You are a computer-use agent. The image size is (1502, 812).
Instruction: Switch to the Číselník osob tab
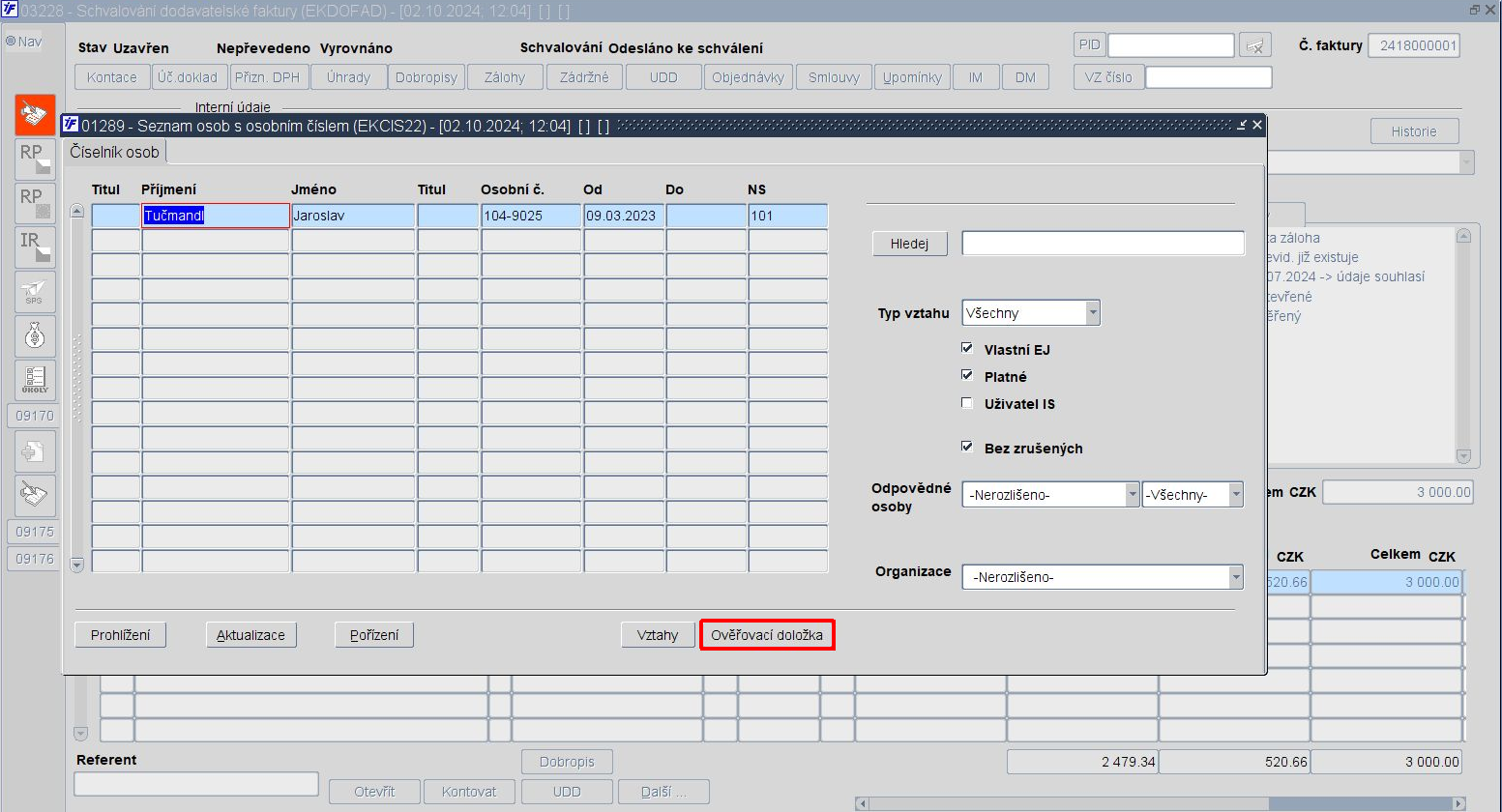click(115, 152)
